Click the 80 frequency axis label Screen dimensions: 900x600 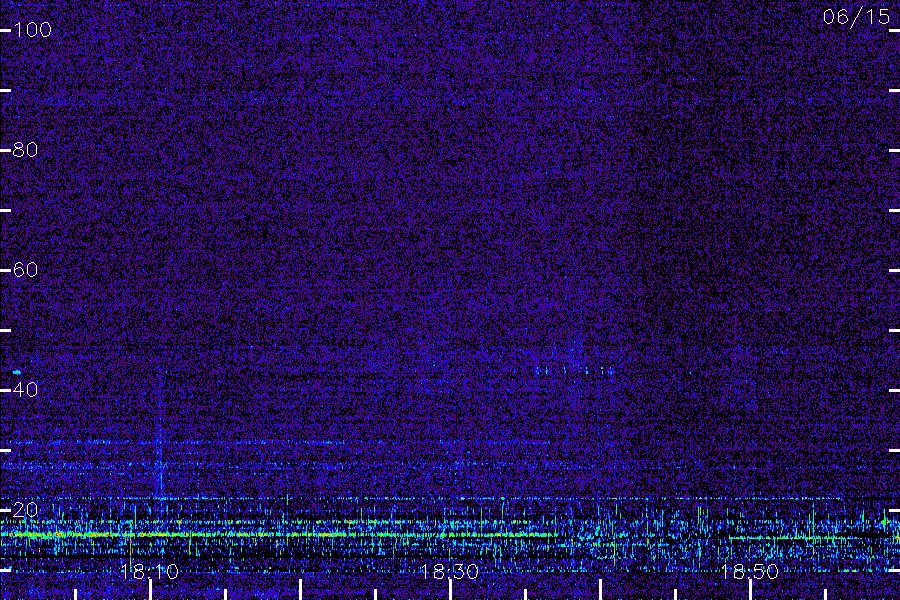[x=25, y=150]
